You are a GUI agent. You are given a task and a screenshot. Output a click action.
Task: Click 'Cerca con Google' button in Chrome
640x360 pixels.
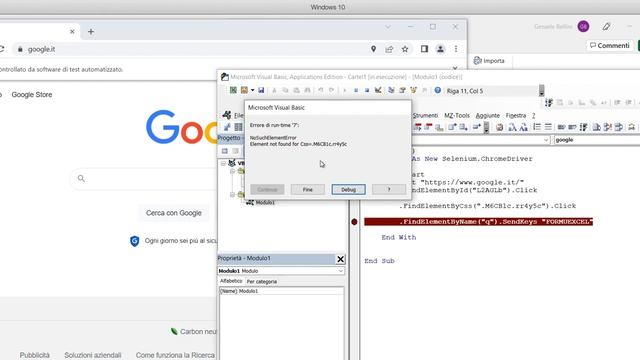tap(174, 213)
